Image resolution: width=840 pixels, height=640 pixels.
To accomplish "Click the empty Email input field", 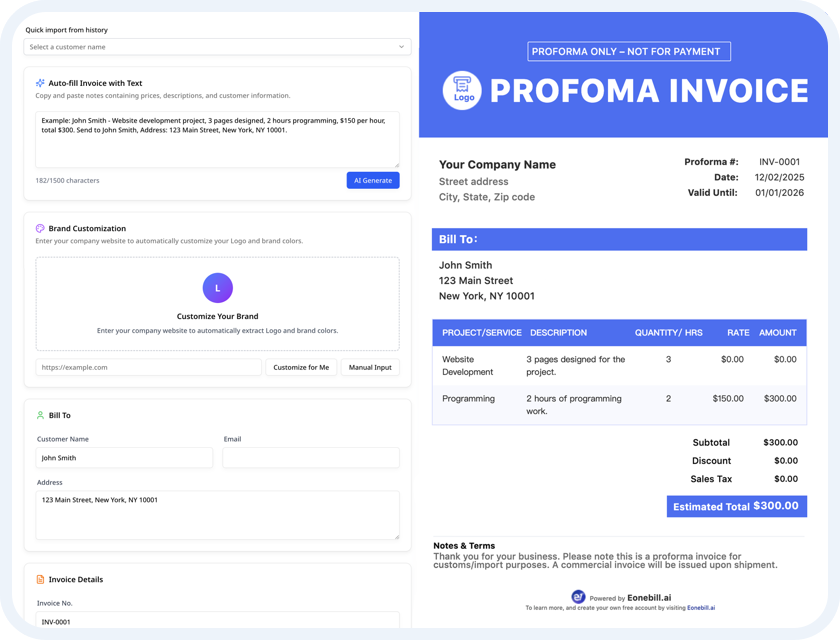I will (x=310, y=458).
